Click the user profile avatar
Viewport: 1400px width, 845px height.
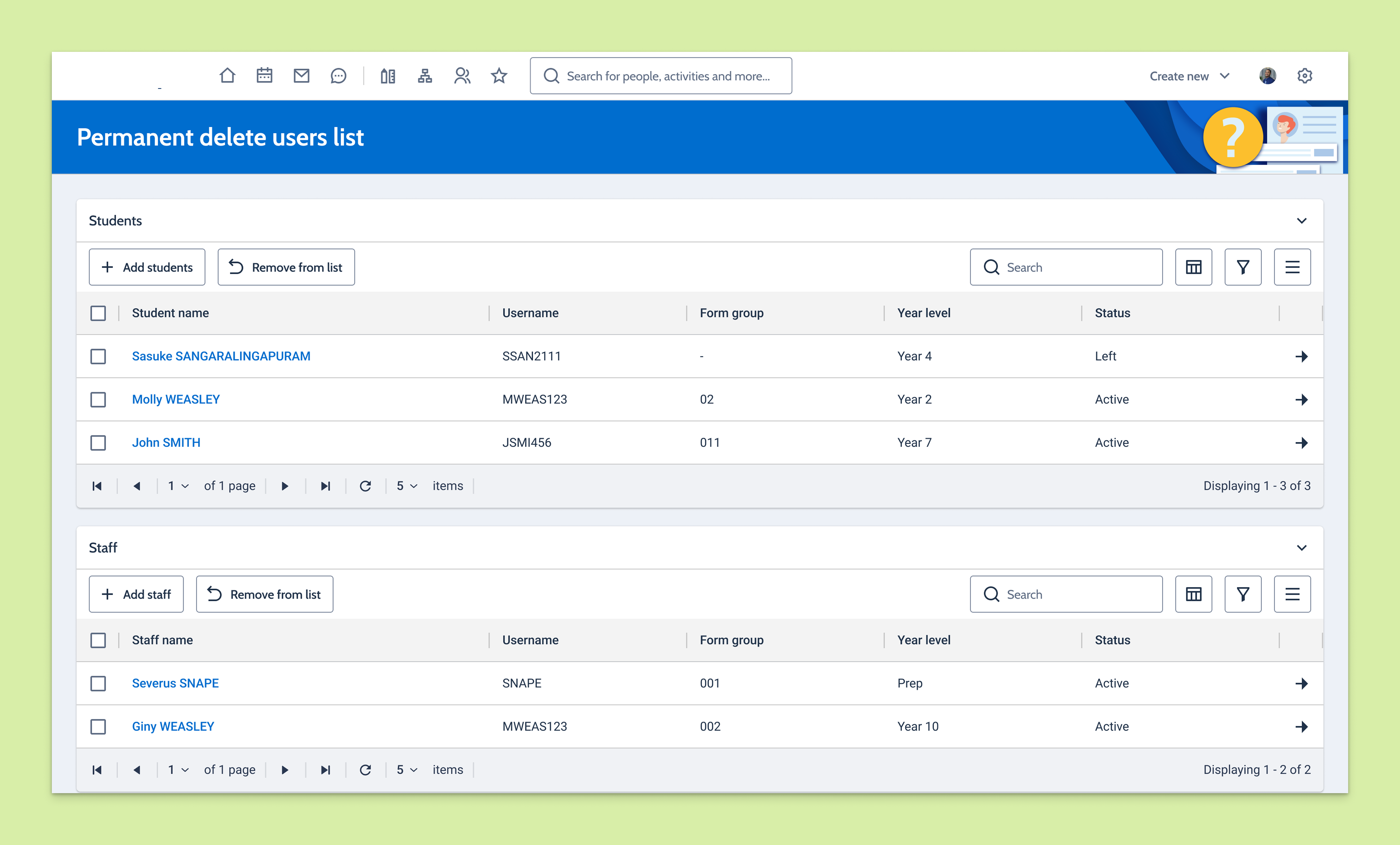pyautogui.click(x=1267, y=75)
